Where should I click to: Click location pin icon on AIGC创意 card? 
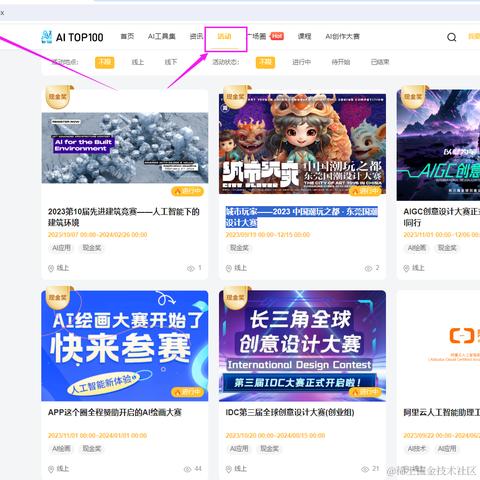(x=406, y=268)
